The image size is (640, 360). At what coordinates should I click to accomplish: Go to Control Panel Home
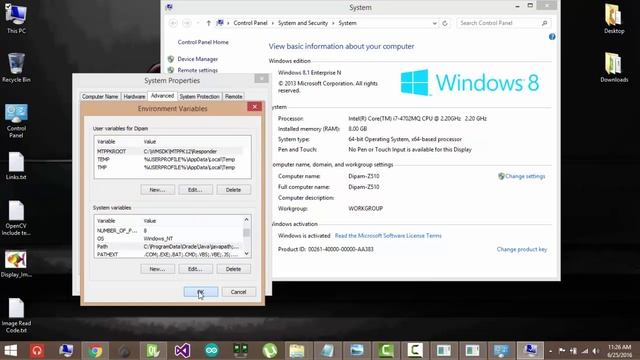click(x=203, y=42)
